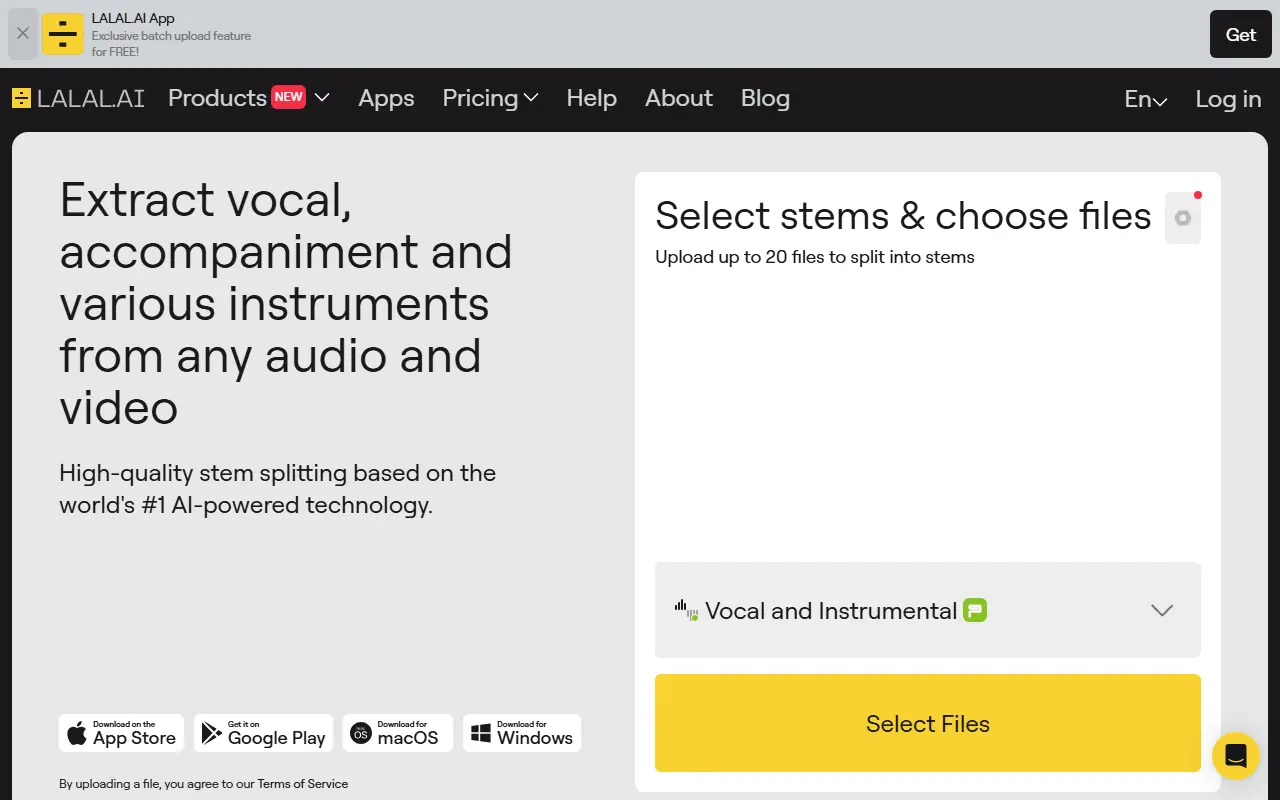This screenshot has width=1280, height=800.
Task: Dismiss the LALAL.AI App promo banner
Action: (22, 33)
